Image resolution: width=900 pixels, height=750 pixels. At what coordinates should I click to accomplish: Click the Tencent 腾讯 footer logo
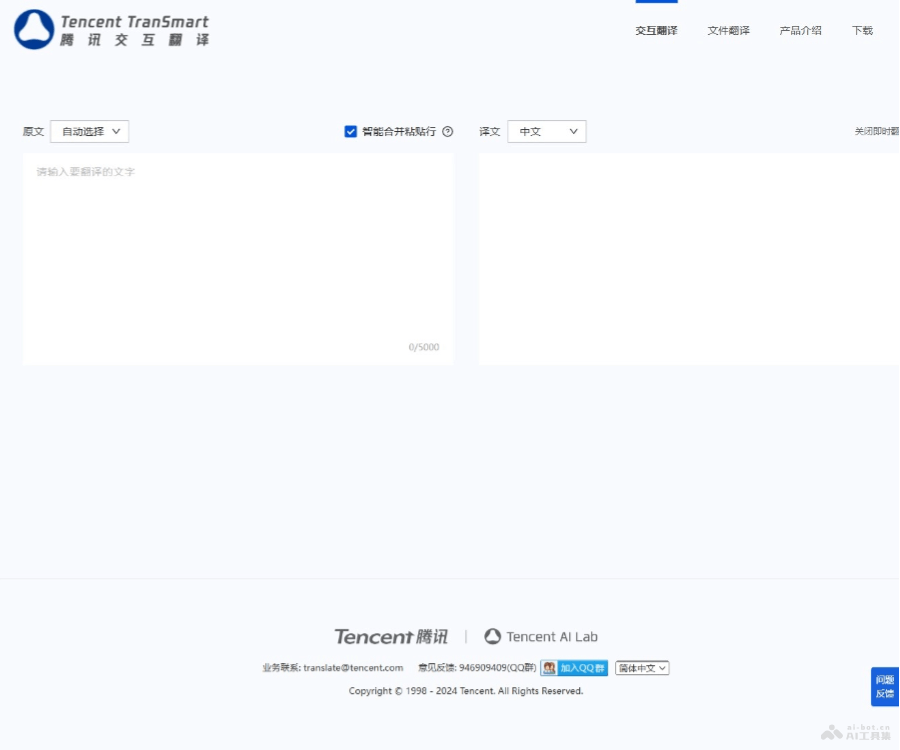click(390, 636)
